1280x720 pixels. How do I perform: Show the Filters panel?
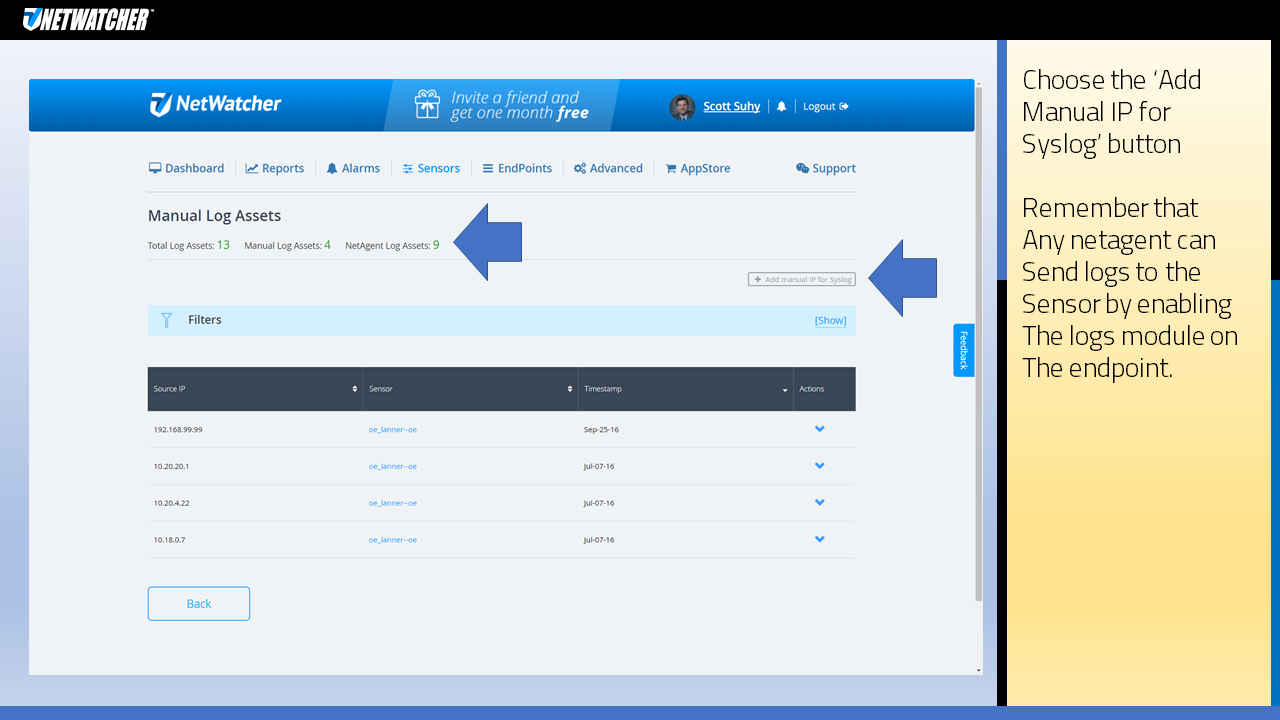830,320
